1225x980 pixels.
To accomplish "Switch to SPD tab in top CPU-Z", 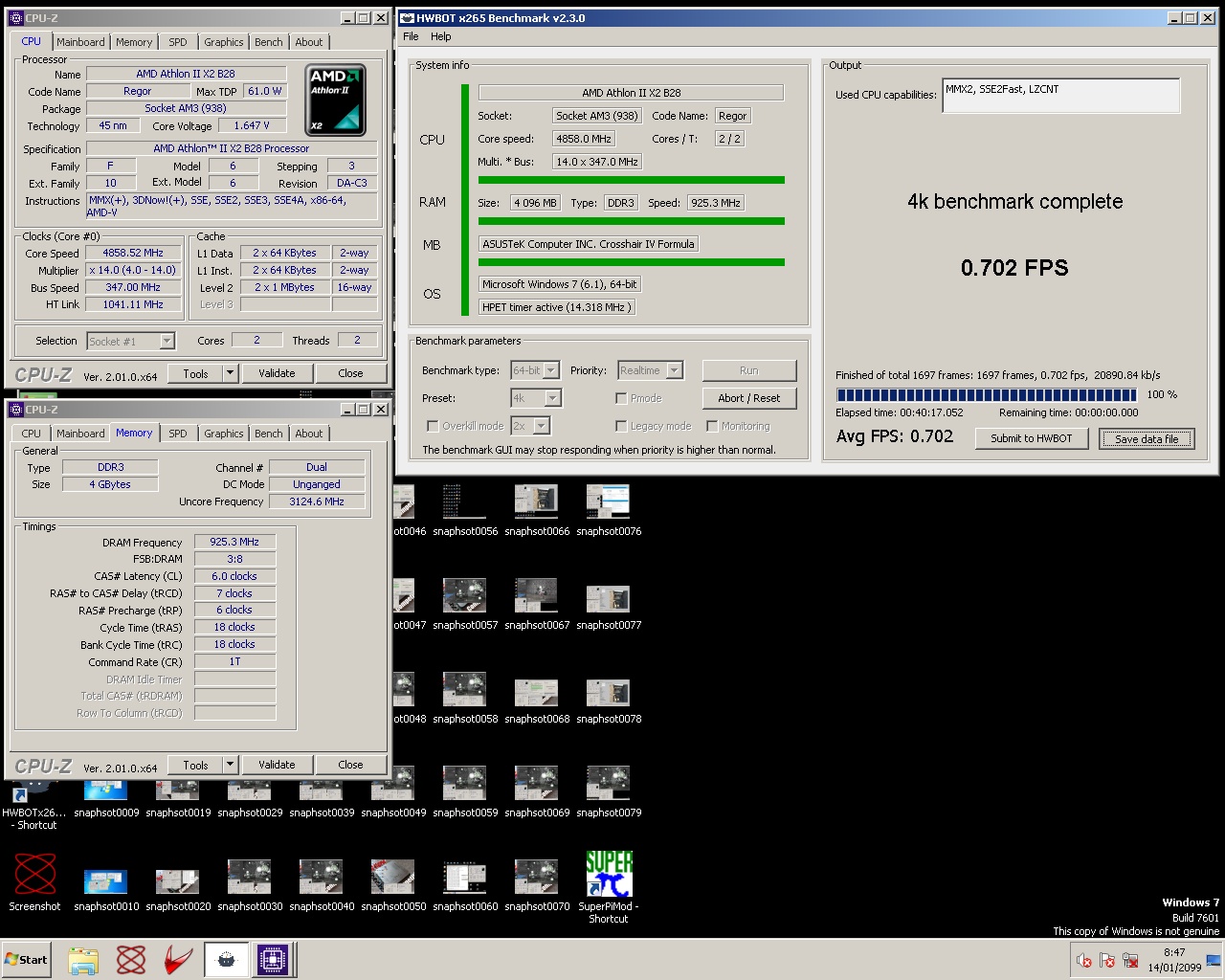I will pos(178,42).
